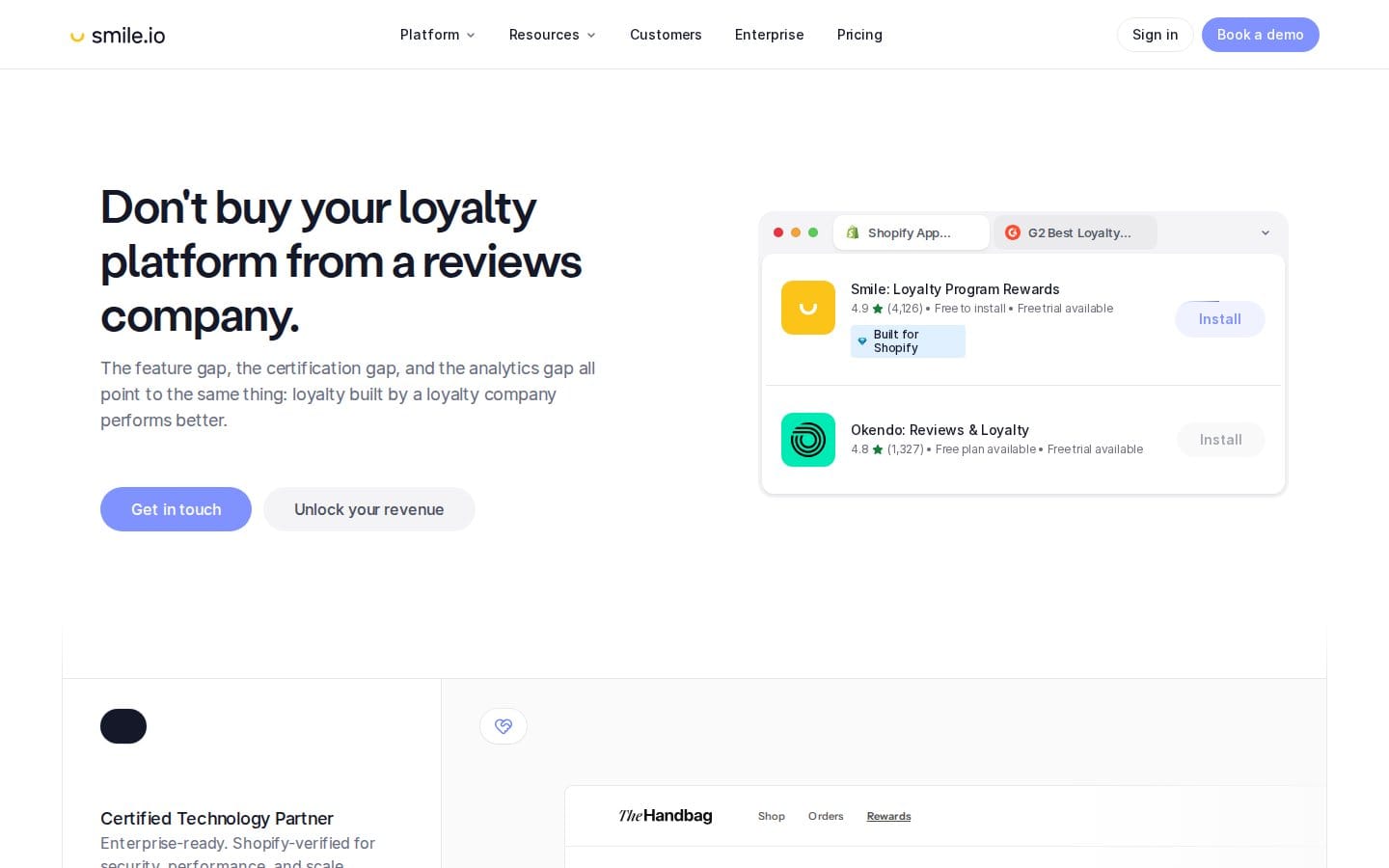Open the Shop link in The Handbag
Viewport: 1389px width, 868px height.
[x=772, y=816]
